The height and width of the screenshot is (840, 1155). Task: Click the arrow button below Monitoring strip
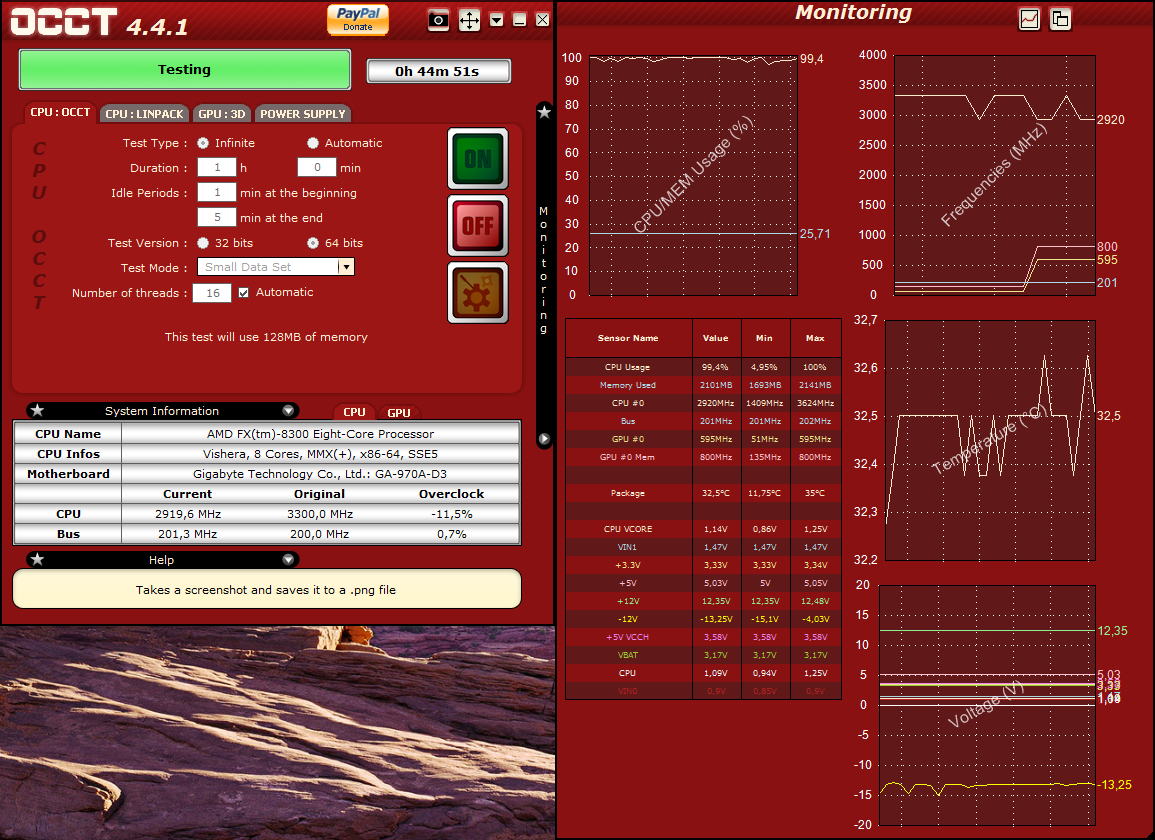pos(544,439)
